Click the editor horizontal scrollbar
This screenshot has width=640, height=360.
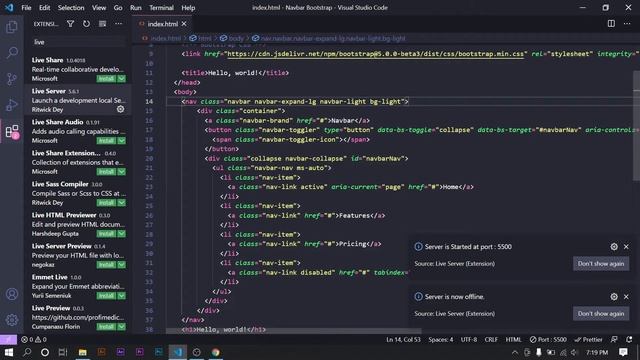pos(293,331)
